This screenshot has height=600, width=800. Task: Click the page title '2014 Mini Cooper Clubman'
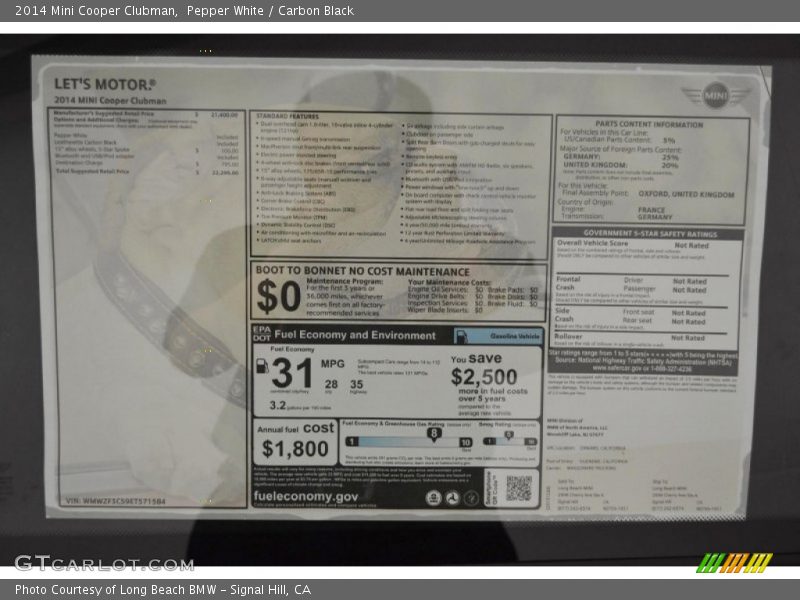(95, 11)
